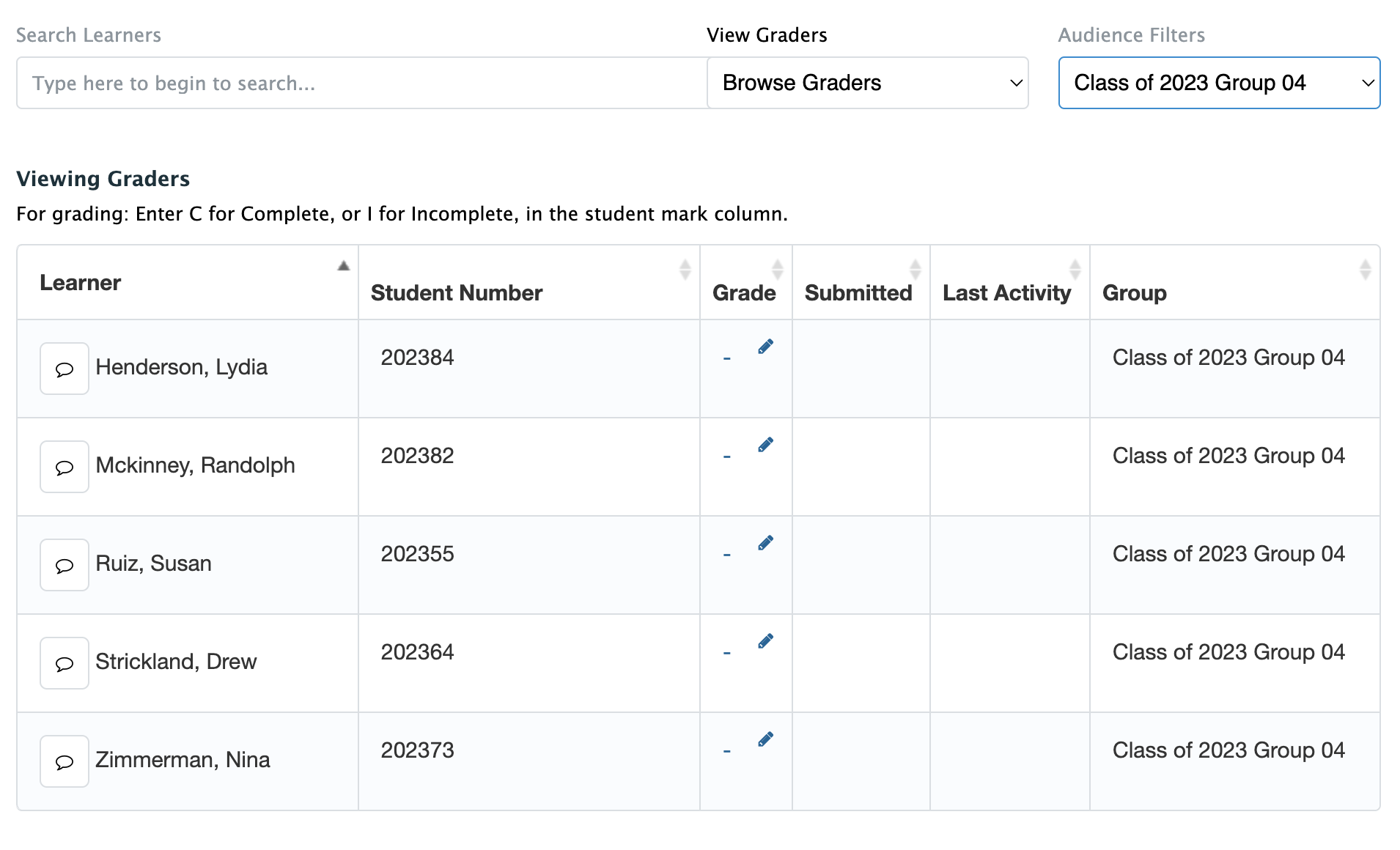
Task: Click pencil icon in Mckinney's grade cell
Action: click(765, 445)
